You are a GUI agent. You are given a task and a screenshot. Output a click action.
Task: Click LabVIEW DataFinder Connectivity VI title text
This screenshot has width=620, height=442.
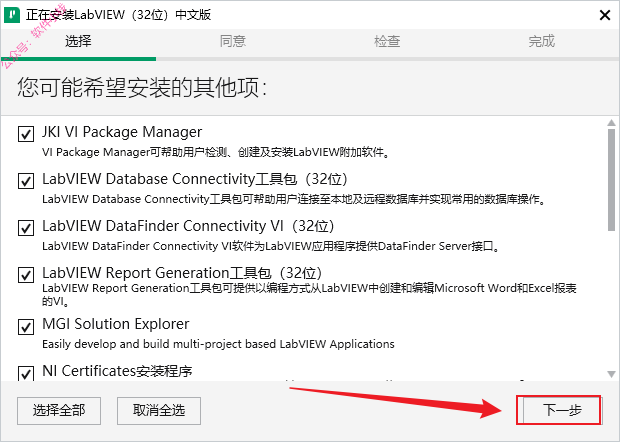pyautogui.click(x=188, y=226)
